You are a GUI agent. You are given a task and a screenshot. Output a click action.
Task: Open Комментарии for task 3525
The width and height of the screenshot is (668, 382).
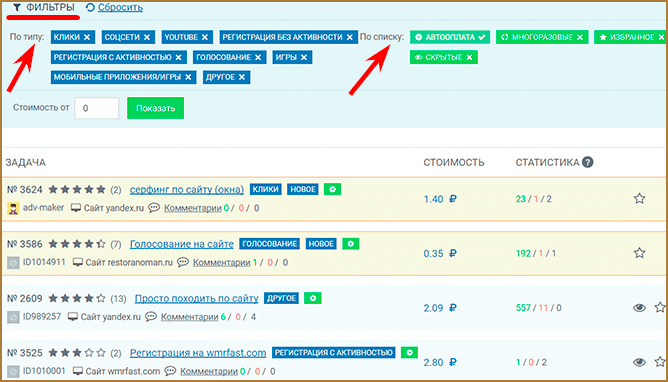click(x=209, y=372)
